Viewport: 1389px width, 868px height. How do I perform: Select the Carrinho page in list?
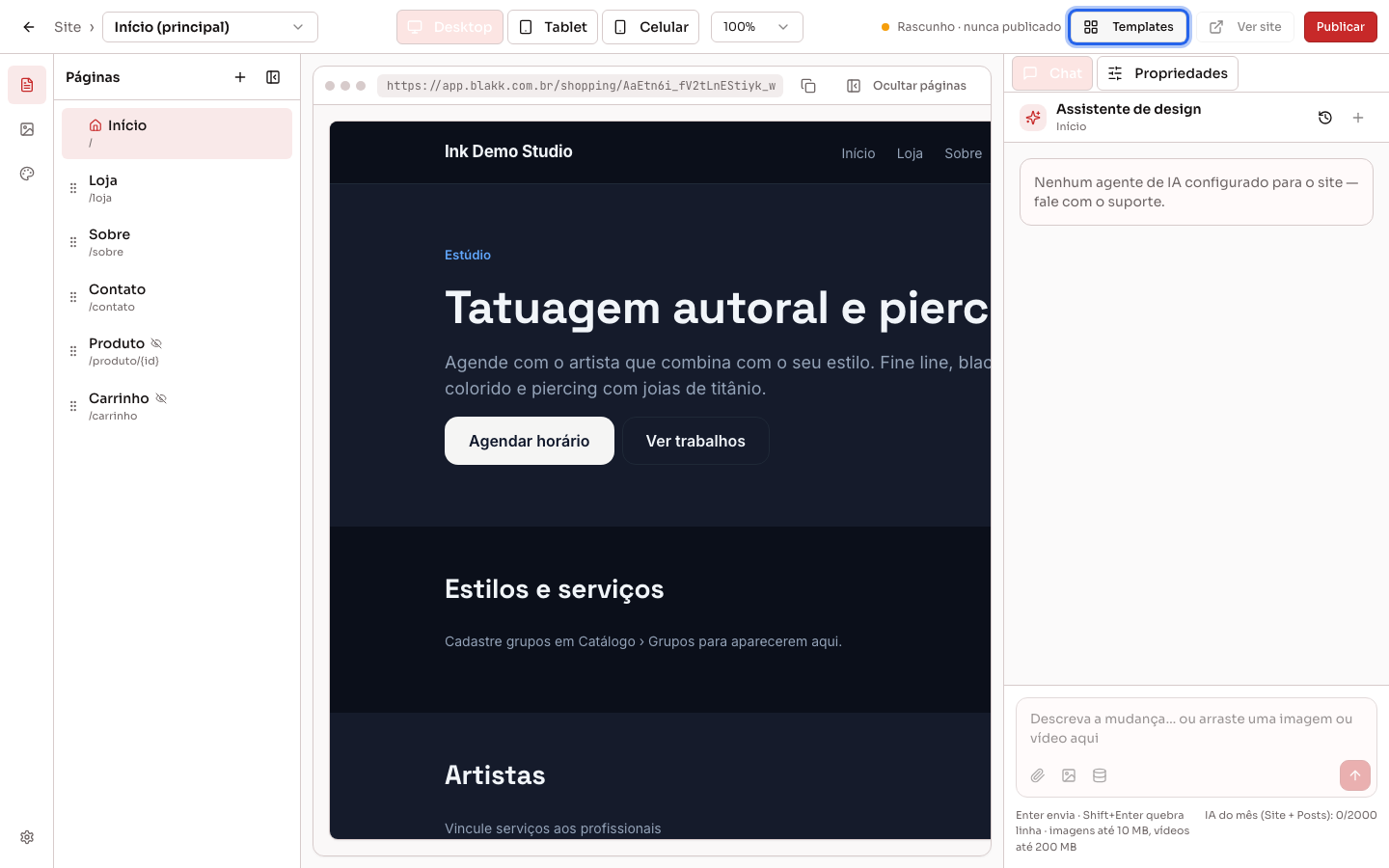point(177,406)
